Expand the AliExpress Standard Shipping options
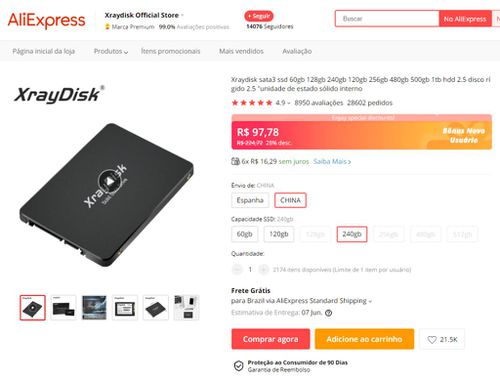500x383 pixels. 370,301
